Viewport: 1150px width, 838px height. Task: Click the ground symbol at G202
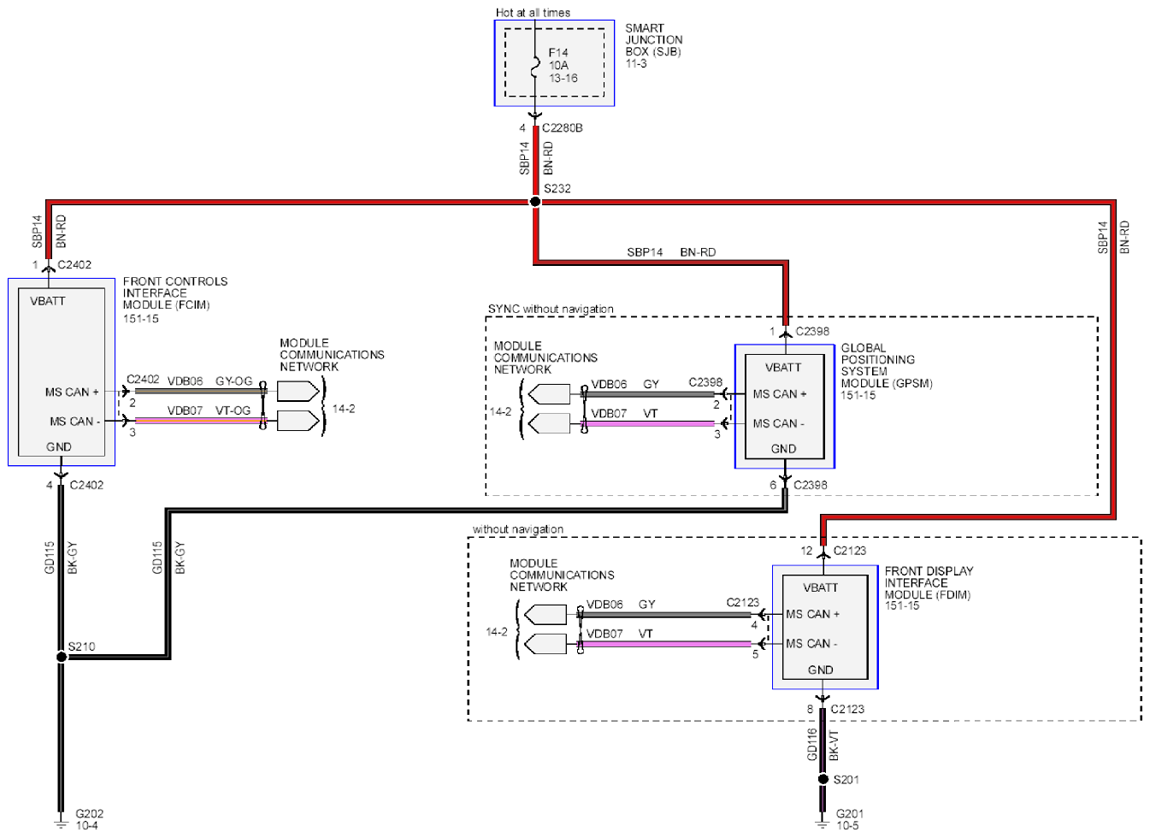[x=62, y=824]
